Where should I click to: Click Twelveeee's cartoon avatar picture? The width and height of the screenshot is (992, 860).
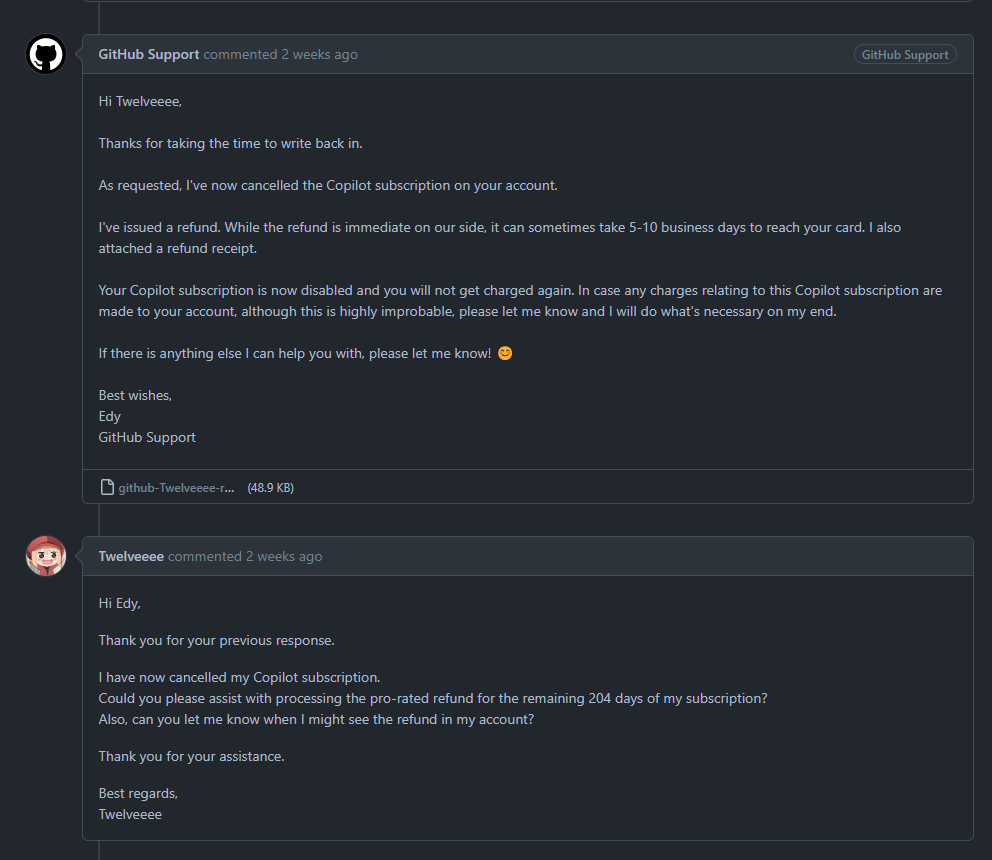point(45,556)
